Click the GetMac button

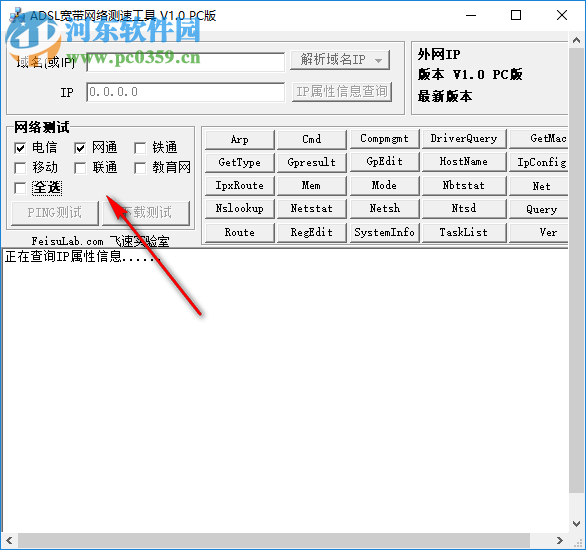pos(539,139)
